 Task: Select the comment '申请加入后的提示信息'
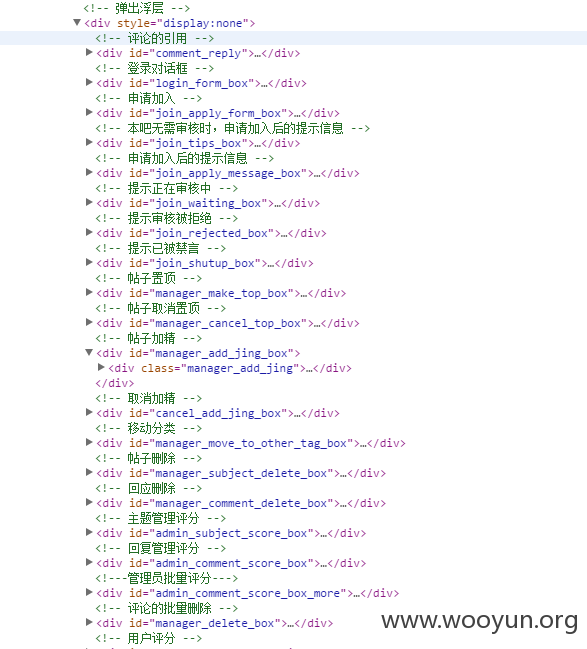point(185,158)
